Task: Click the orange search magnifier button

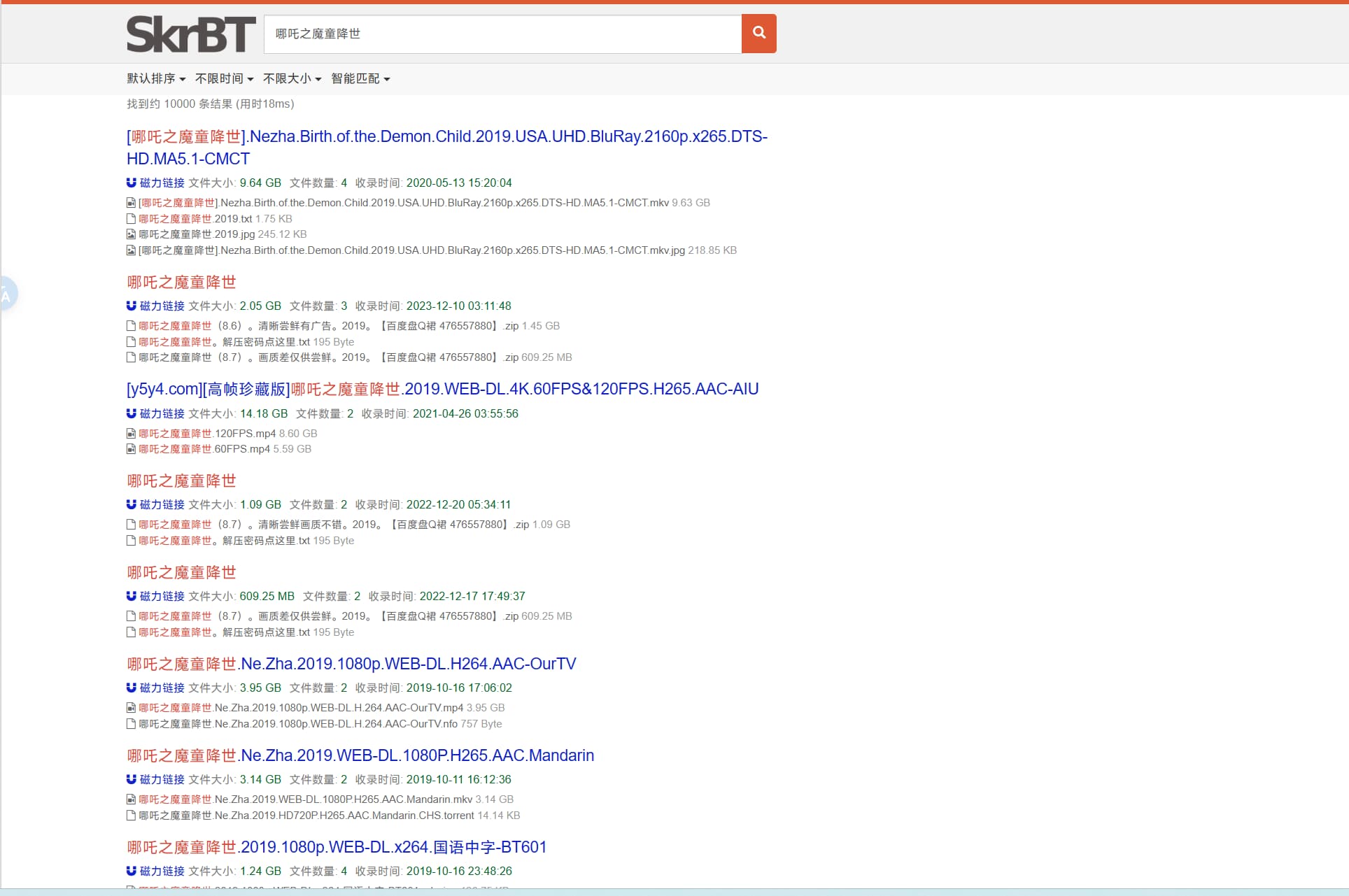Action: 759,34
